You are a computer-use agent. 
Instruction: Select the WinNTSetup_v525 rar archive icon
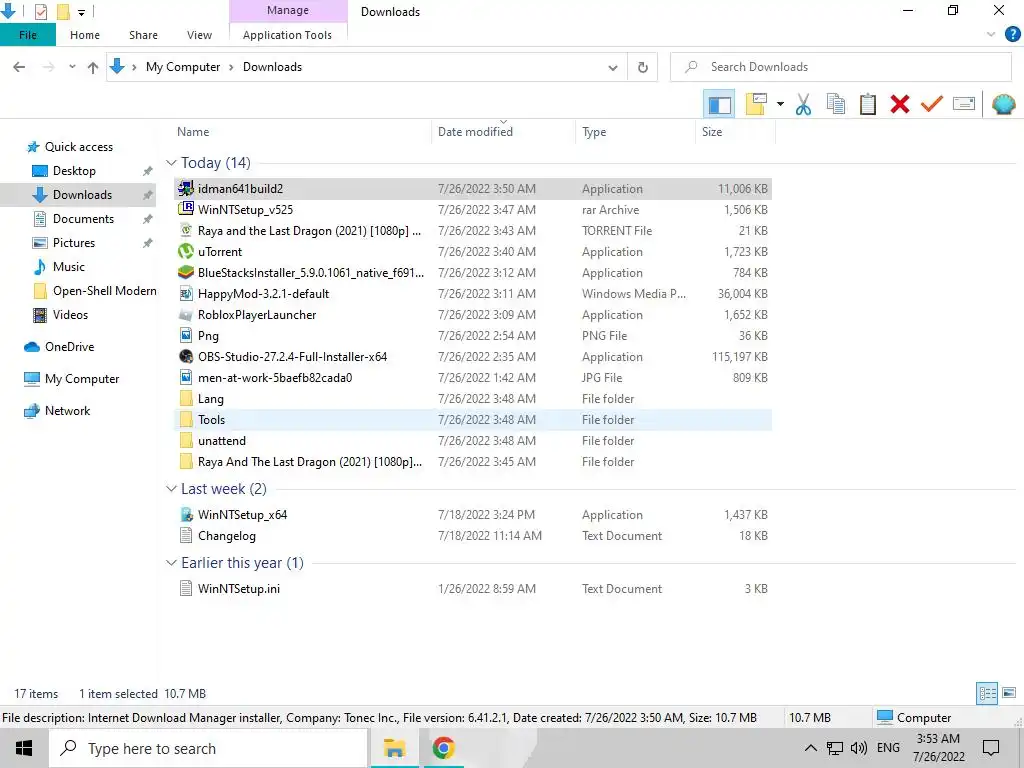[x=186, y=210]
